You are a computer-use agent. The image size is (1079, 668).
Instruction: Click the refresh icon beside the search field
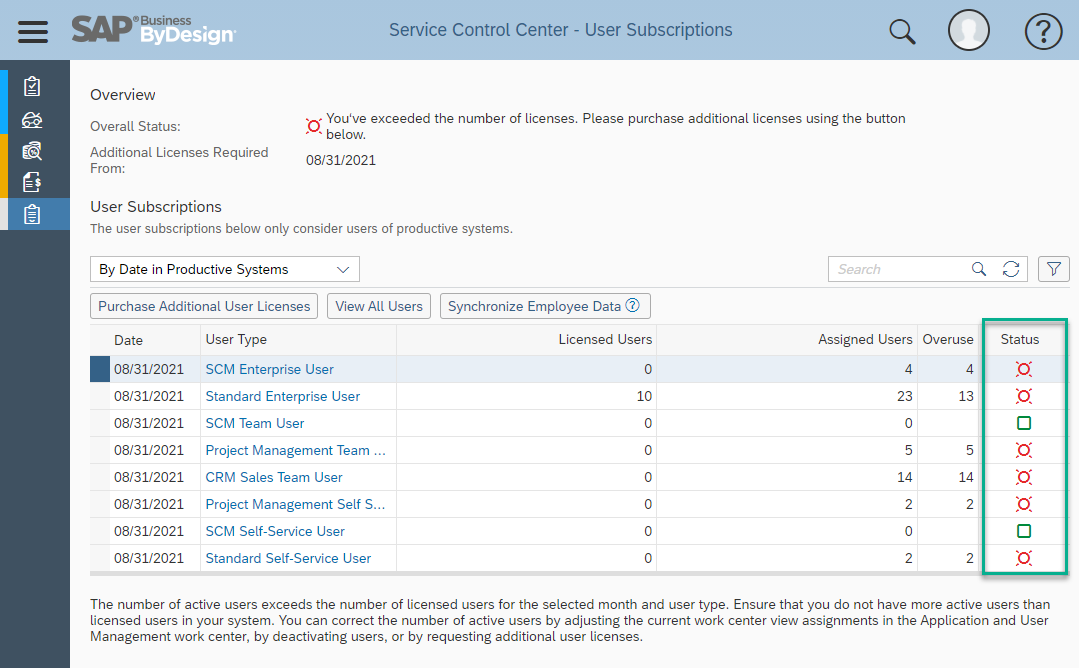coord(1010,269)
